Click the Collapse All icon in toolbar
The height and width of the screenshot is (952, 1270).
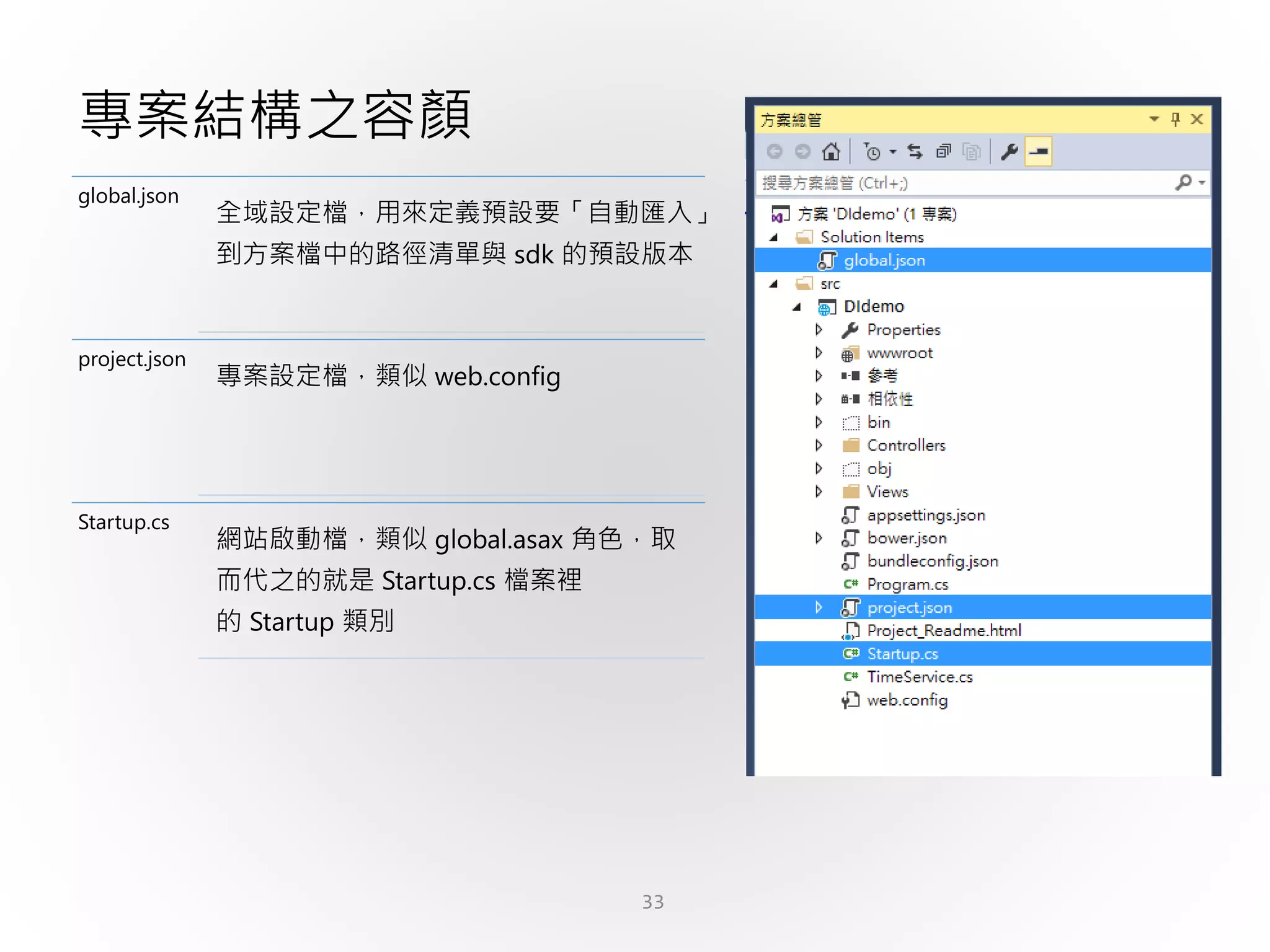pos(943,151)
